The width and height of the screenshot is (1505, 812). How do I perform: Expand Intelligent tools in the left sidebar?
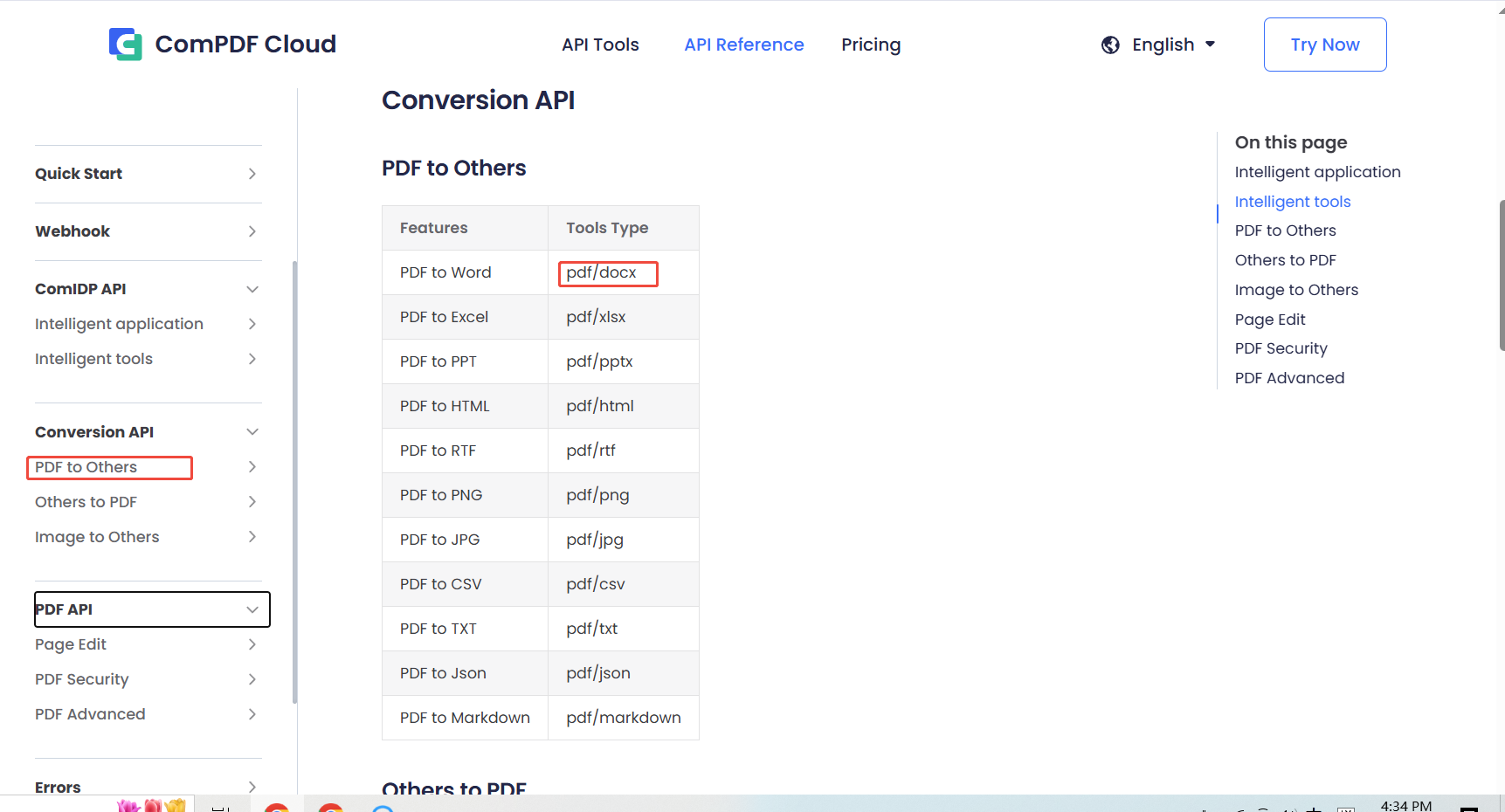pyautogui.click(x=252, y=359)
